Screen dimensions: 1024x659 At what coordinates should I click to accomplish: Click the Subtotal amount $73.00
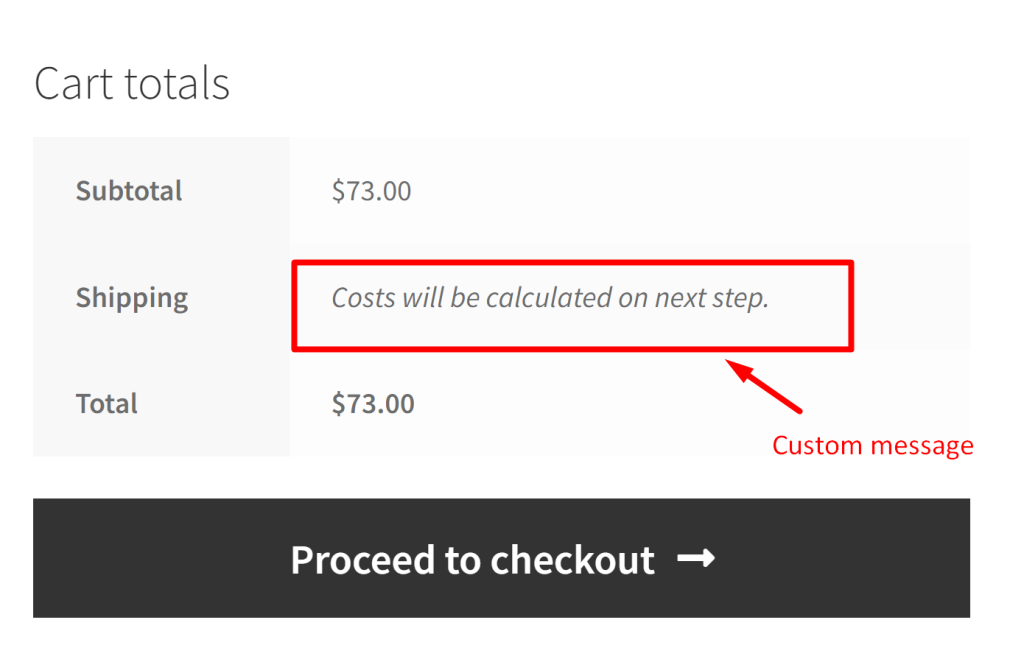[x=371, y=190]
